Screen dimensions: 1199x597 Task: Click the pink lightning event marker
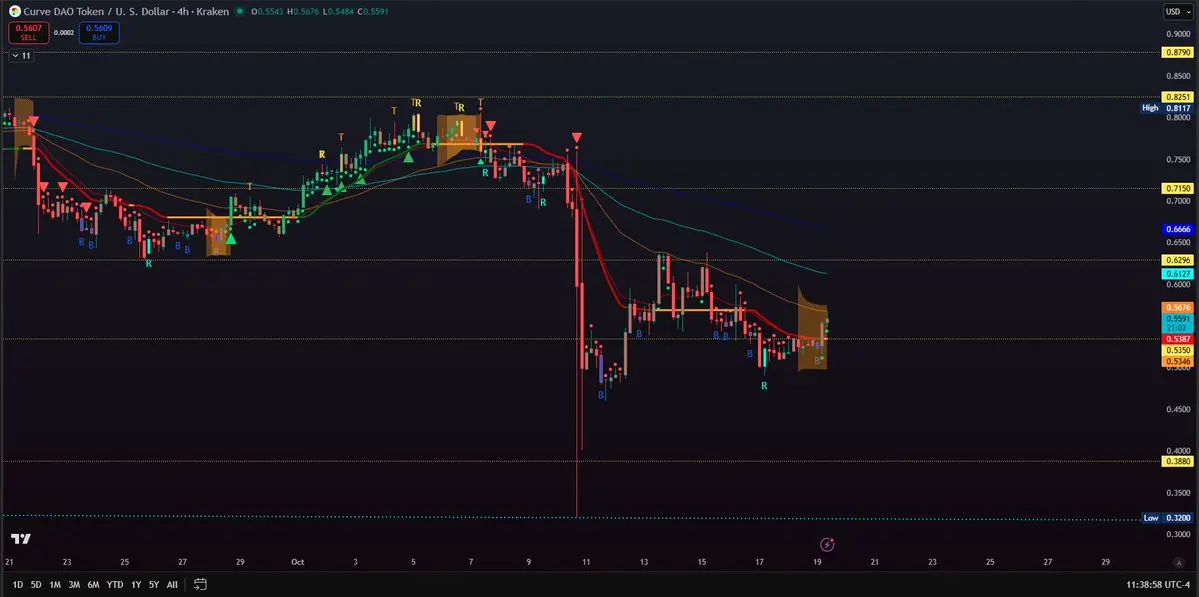(827, 544)
